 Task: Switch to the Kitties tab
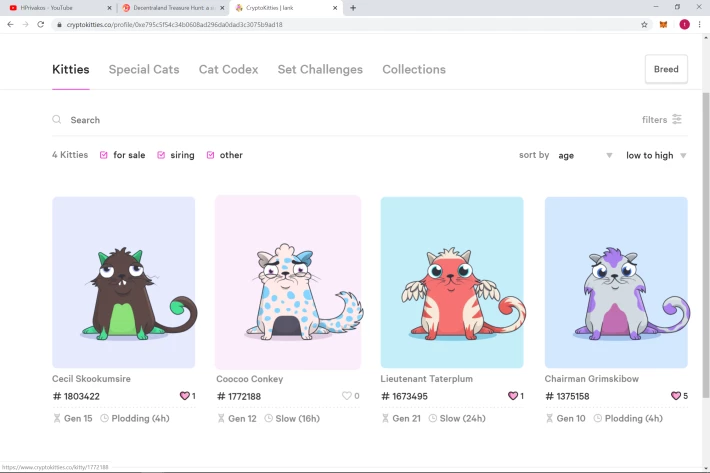coord(71,69)
